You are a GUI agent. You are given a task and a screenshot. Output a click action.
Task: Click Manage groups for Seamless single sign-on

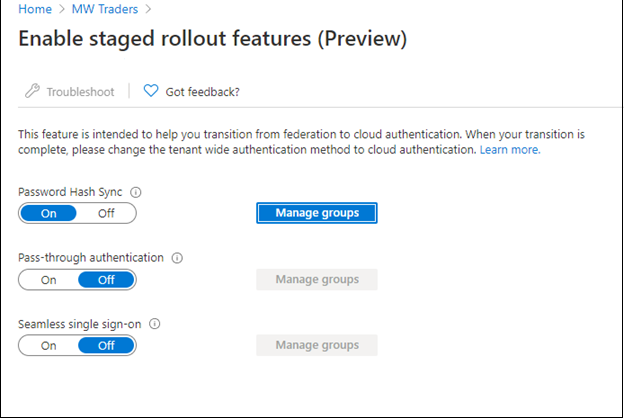pos(316,345)
